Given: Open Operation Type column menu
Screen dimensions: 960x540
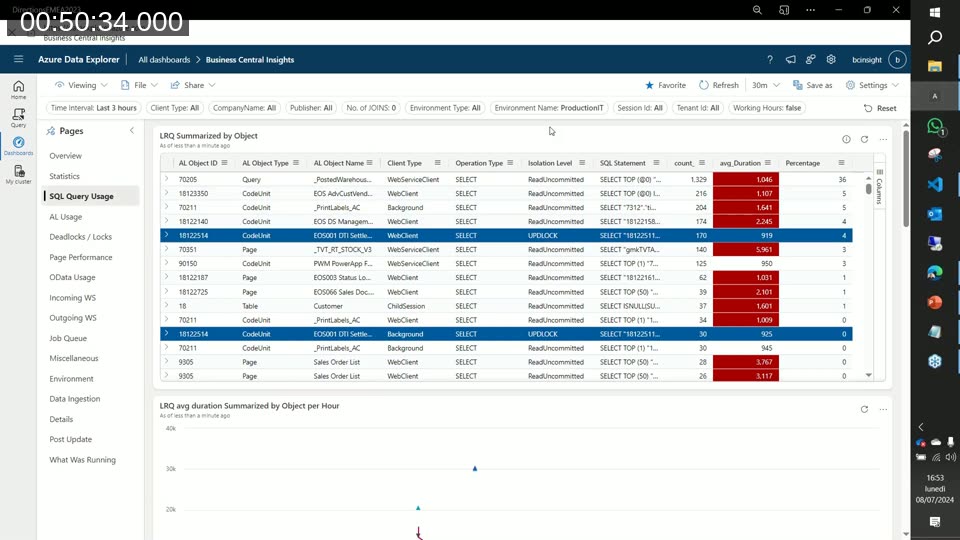Looking at the screenshot, I should (x=510, y=163).
